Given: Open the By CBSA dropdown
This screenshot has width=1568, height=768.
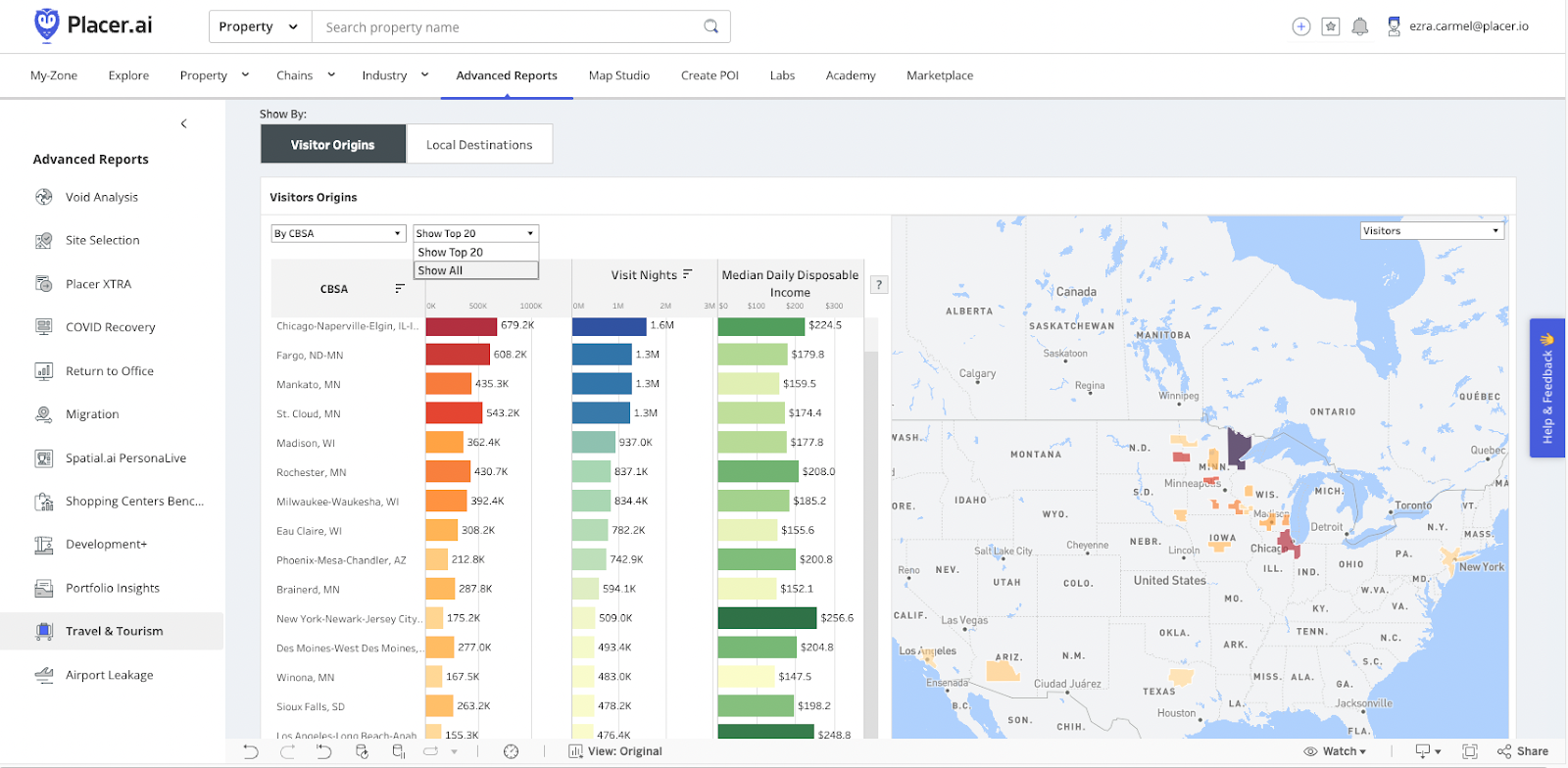Looking at the screenshot, I should (338, 233).
